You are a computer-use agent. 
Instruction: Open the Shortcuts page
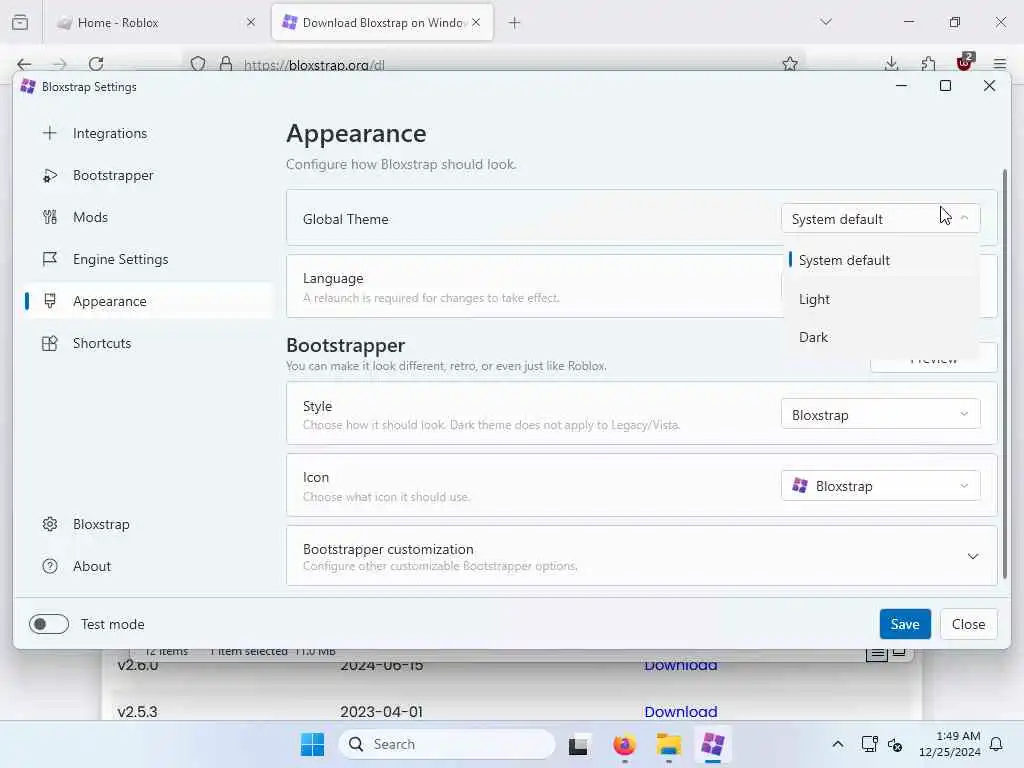click(149, 343)
